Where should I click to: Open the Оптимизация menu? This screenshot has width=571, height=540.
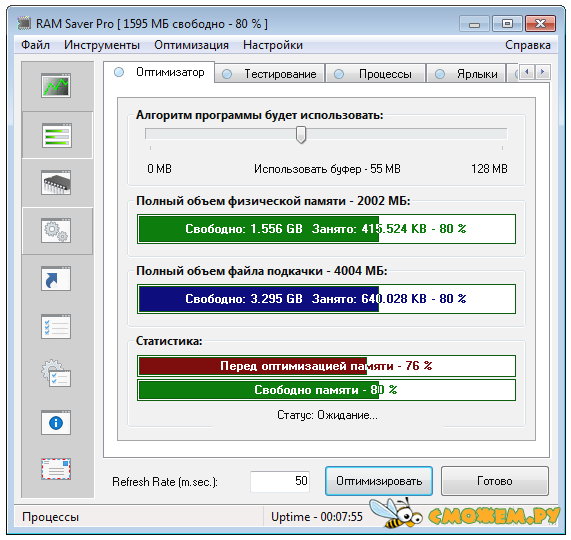click(x=191, y=45)
